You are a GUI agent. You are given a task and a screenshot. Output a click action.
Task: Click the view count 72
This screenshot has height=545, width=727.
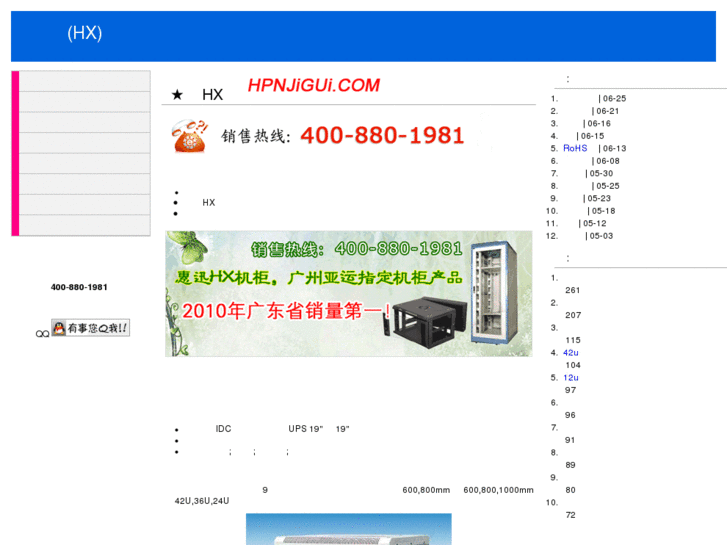(570, 515)
